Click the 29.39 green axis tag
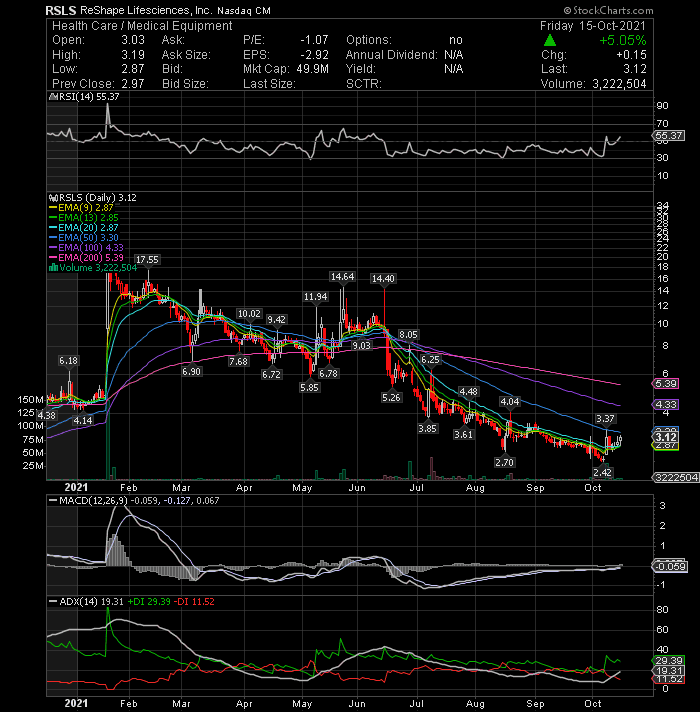 669,661
